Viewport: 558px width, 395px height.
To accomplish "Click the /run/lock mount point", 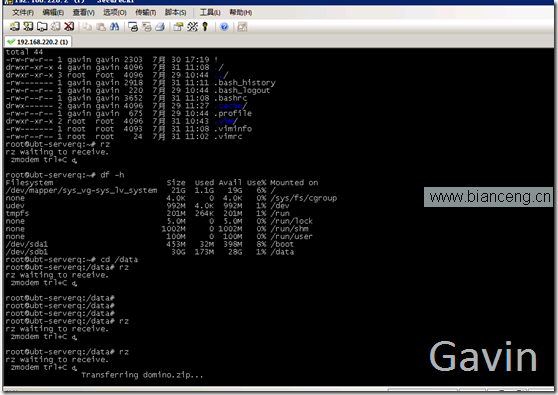I will pos(291,221).
